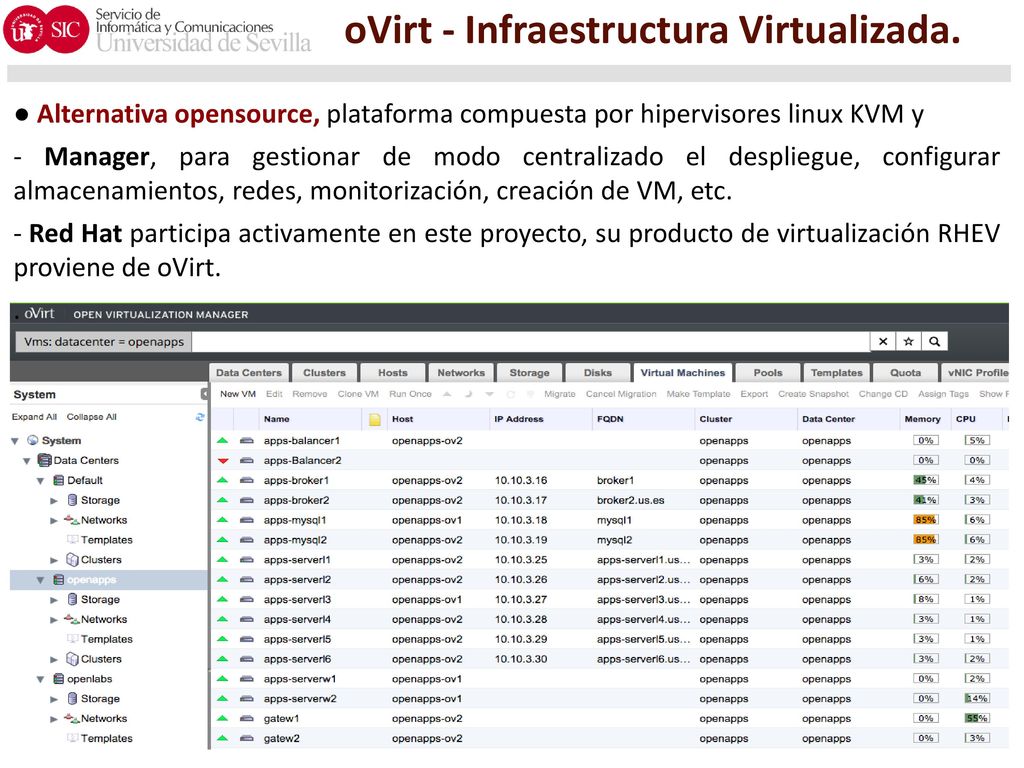1024x768 pixels.
Task: Click the red down status icon of apps-Balancer2
Action: click(x=223, y=460)
